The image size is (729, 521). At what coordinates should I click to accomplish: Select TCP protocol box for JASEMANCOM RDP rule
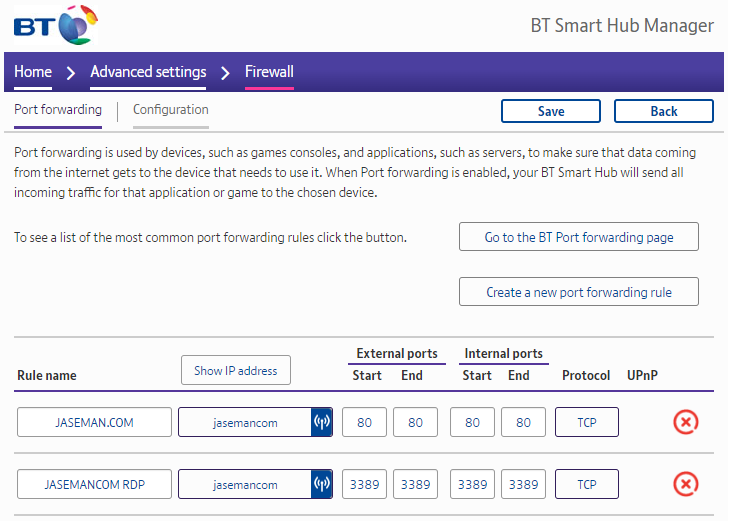click(587, 484)
